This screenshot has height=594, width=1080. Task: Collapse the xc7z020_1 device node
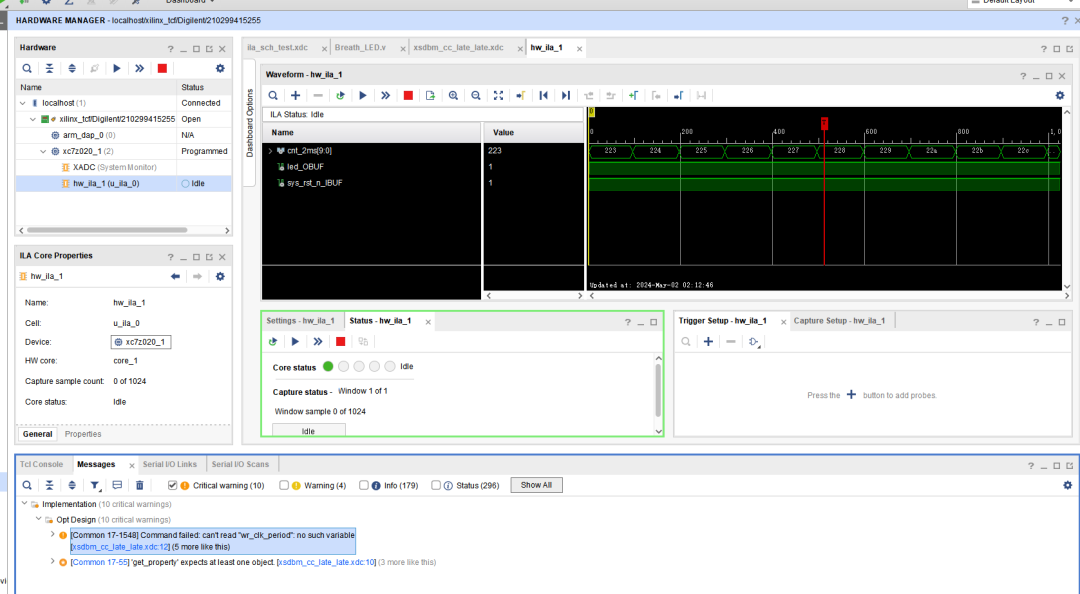44,152
